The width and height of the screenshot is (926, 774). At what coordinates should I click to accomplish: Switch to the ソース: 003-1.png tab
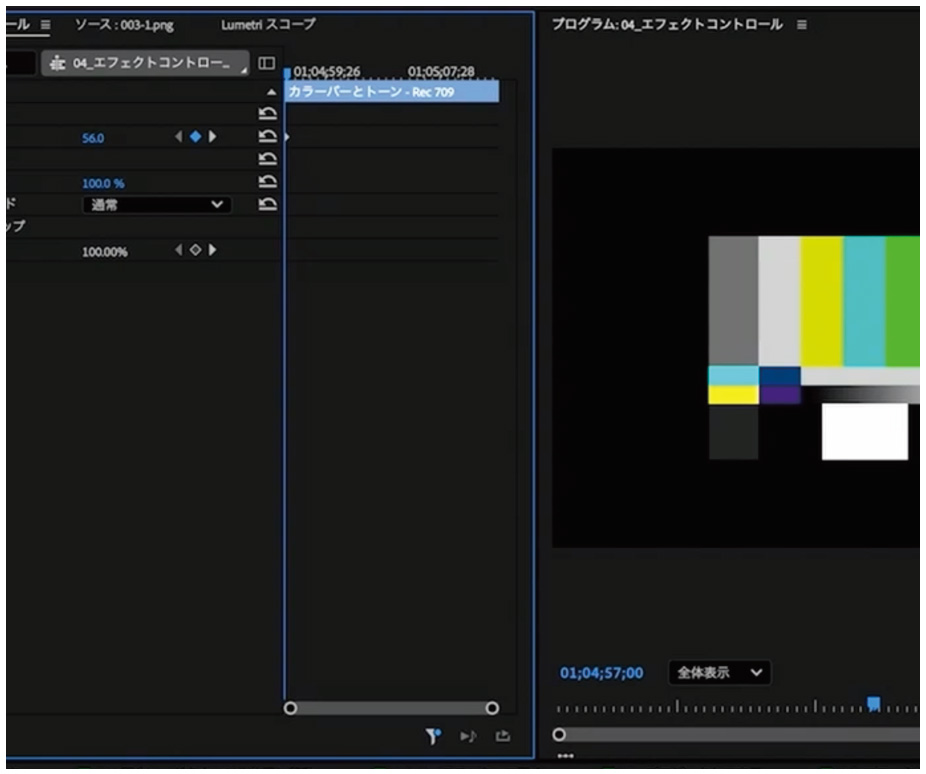[x=123, y=24]
